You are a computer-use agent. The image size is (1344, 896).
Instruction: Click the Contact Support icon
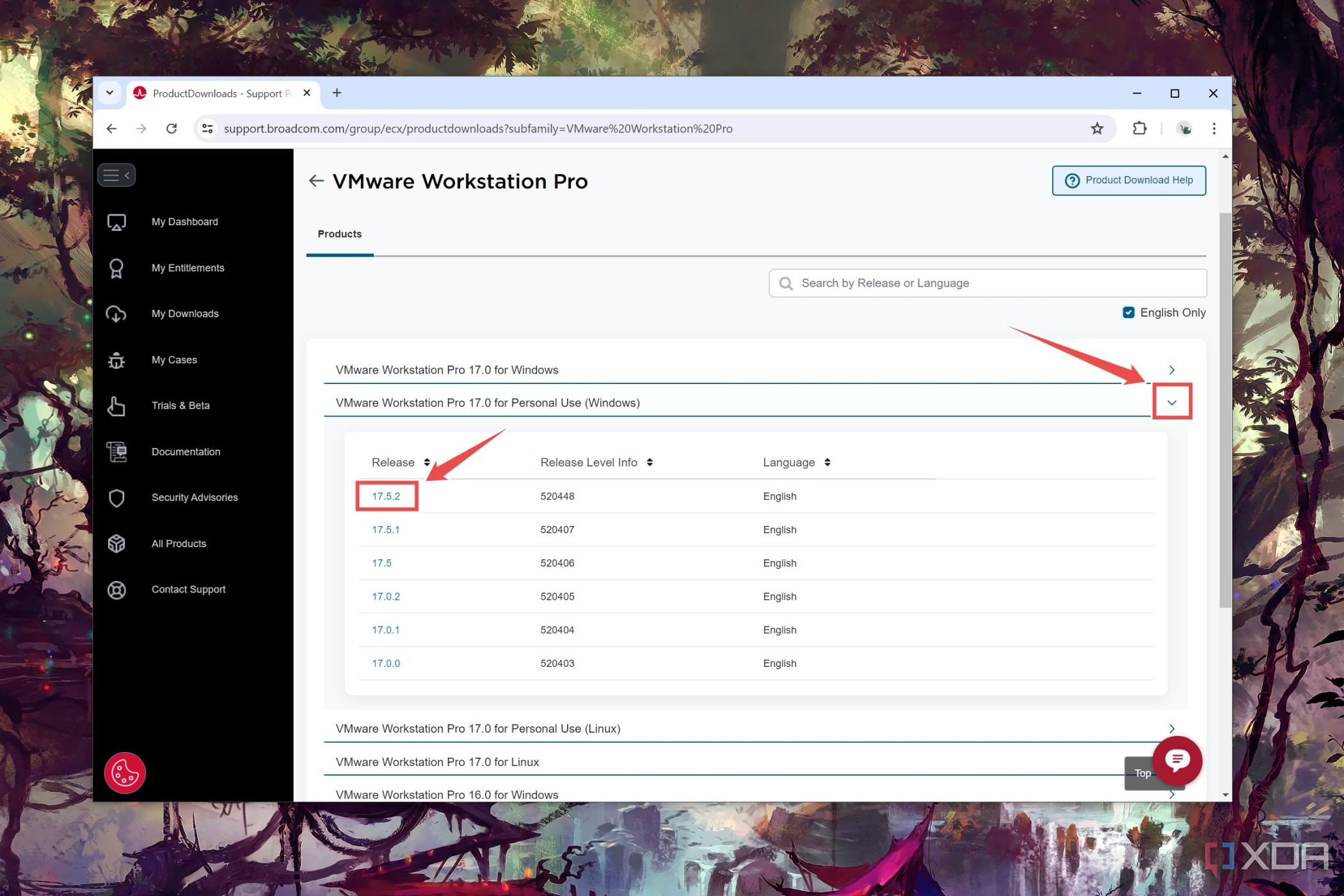pyautogui.click(x=118, y=589)
